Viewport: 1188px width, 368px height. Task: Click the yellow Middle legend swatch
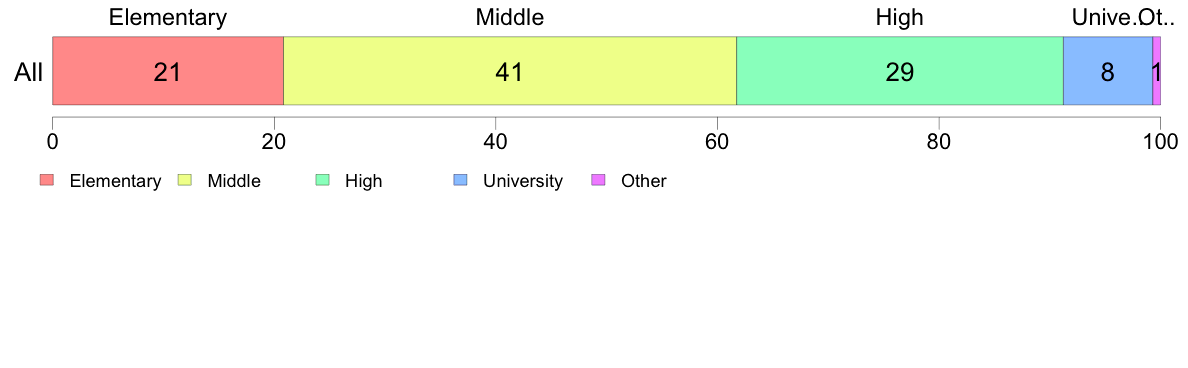[185, 180]
